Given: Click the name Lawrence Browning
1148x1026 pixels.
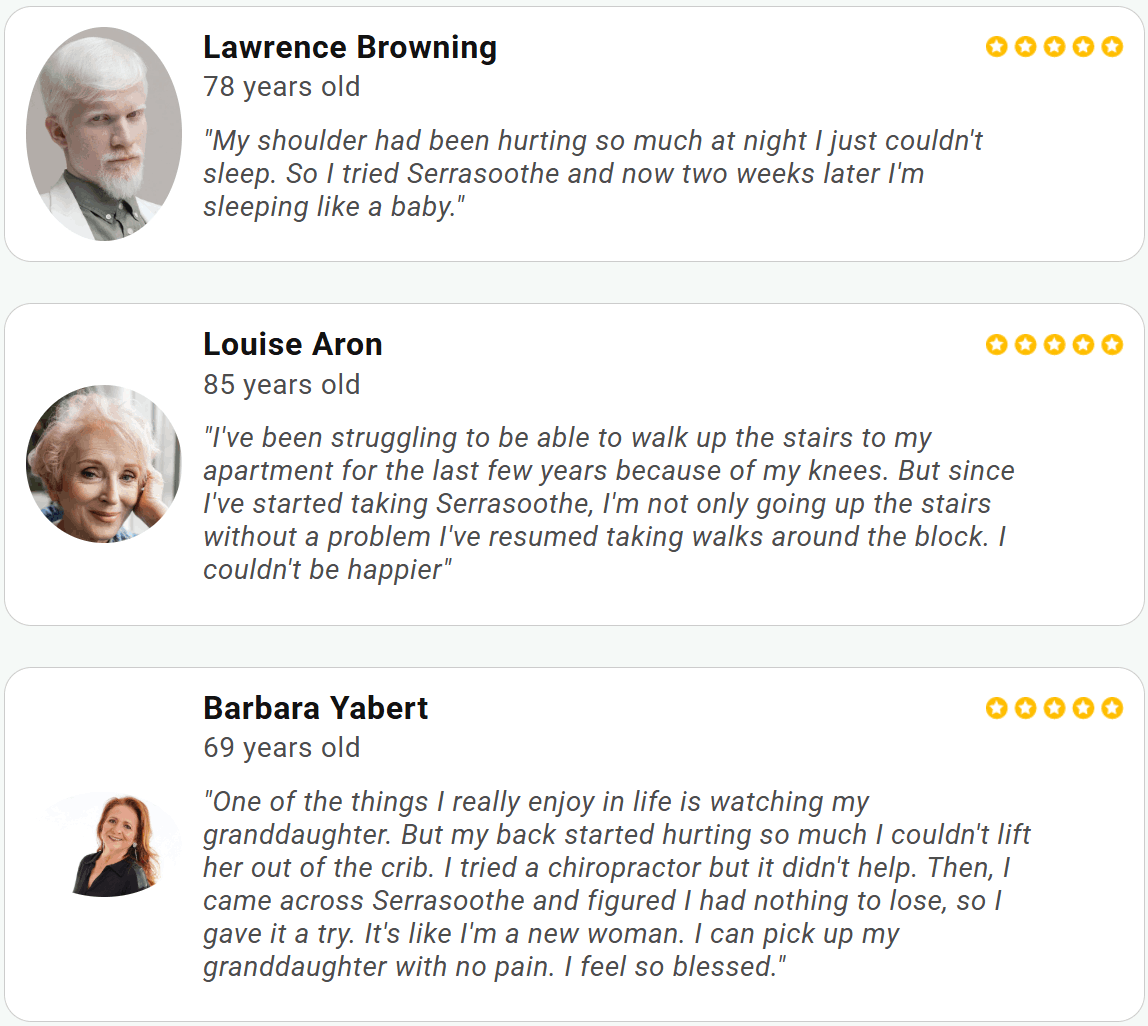Looking at the screenshot, I should coord(349,47).
